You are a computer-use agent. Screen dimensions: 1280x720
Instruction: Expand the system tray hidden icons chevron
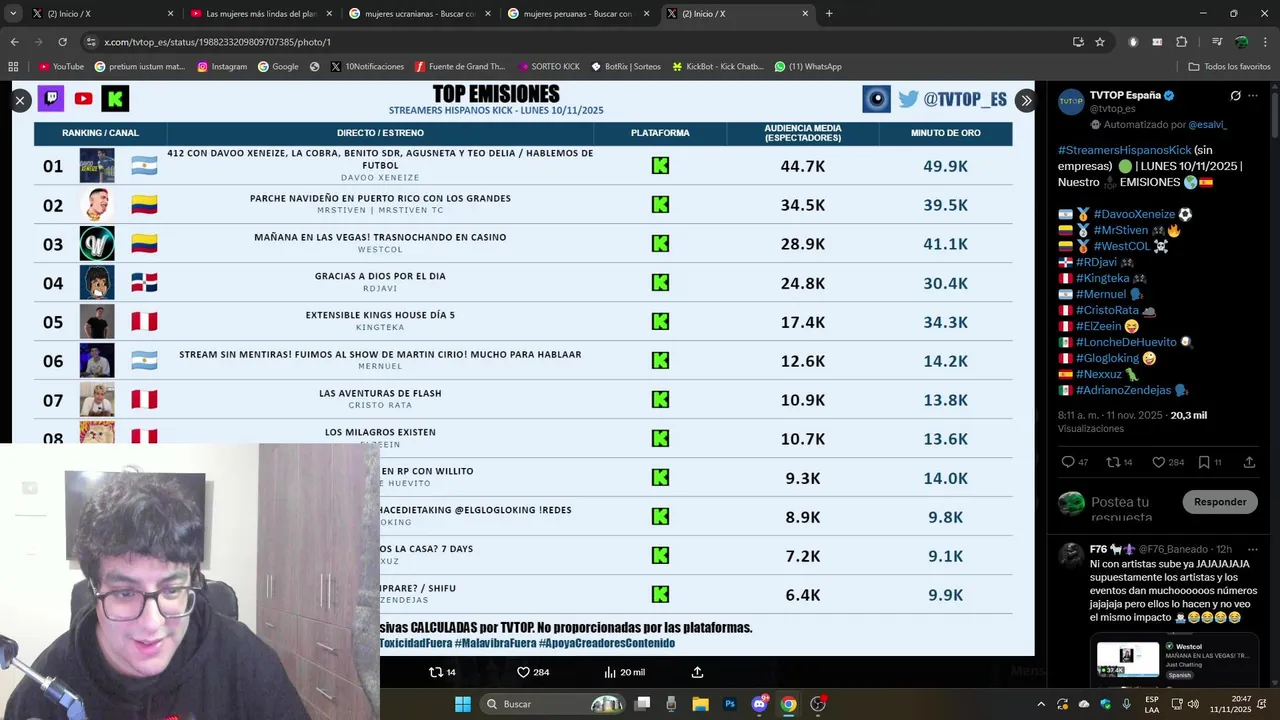1040,704
